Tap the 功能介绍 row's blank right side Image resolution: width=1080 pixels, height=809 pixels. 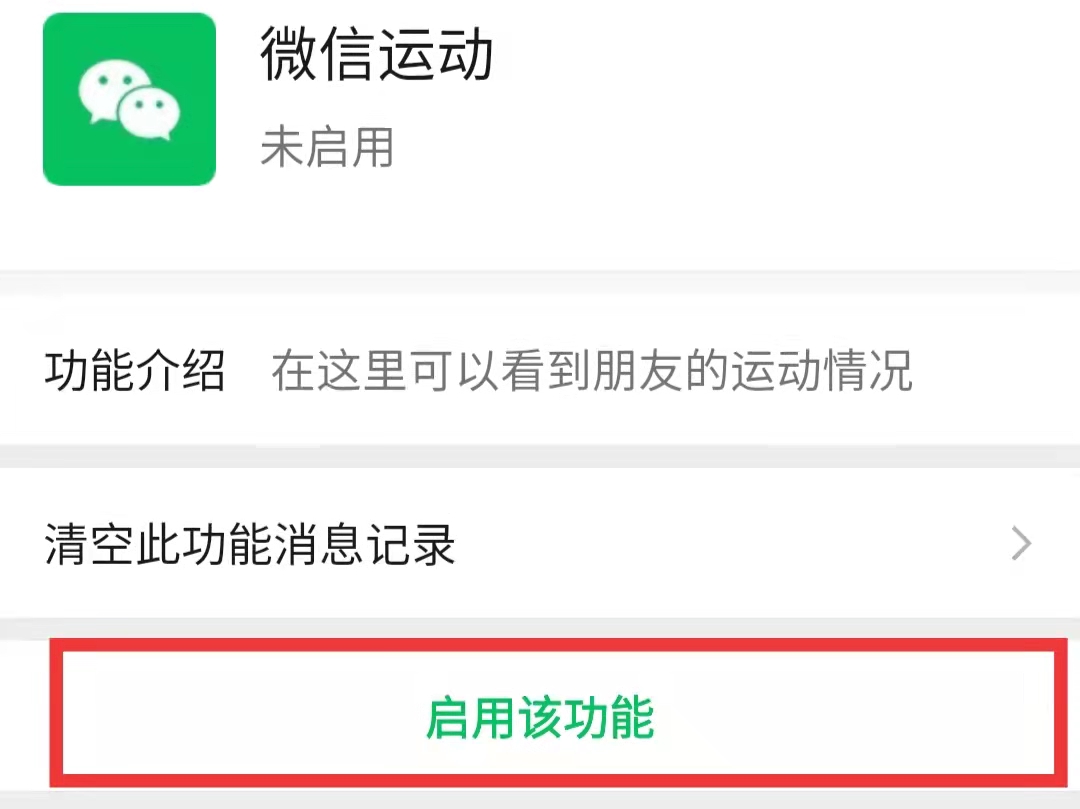point(995,370)
